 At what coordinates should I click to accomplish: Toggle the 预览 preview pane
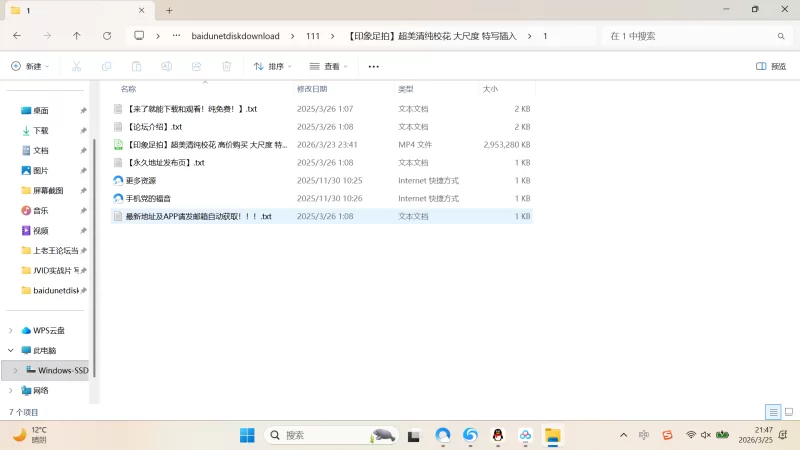coord(771,66)
